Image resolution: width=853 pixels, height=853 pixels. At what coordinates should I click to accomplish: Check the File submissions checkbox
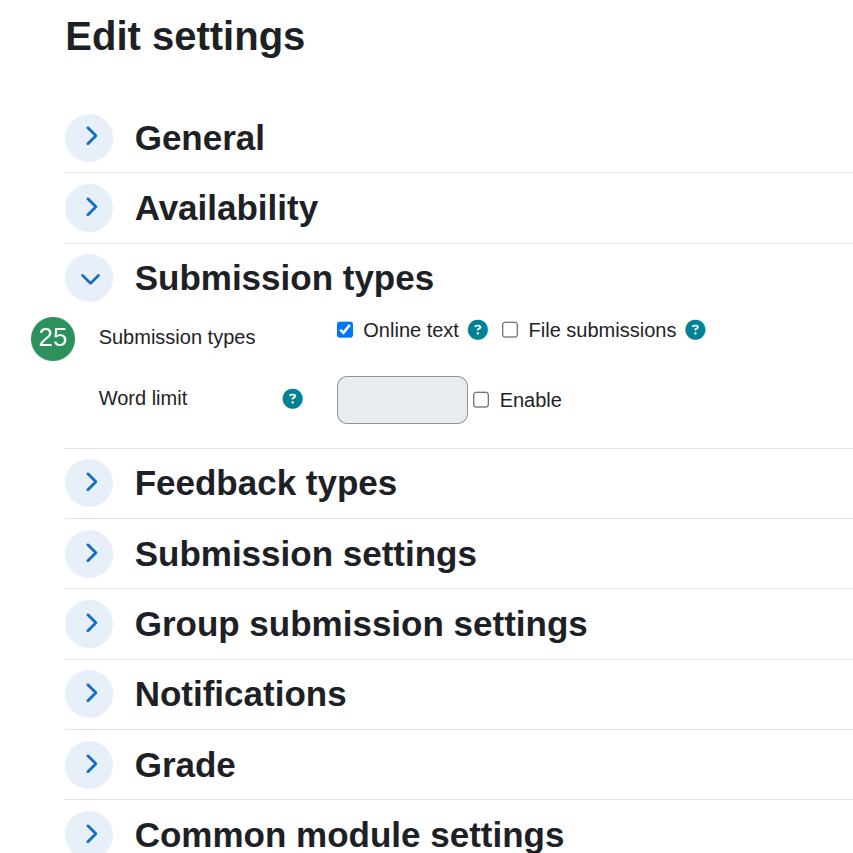[x=510, y=330]
